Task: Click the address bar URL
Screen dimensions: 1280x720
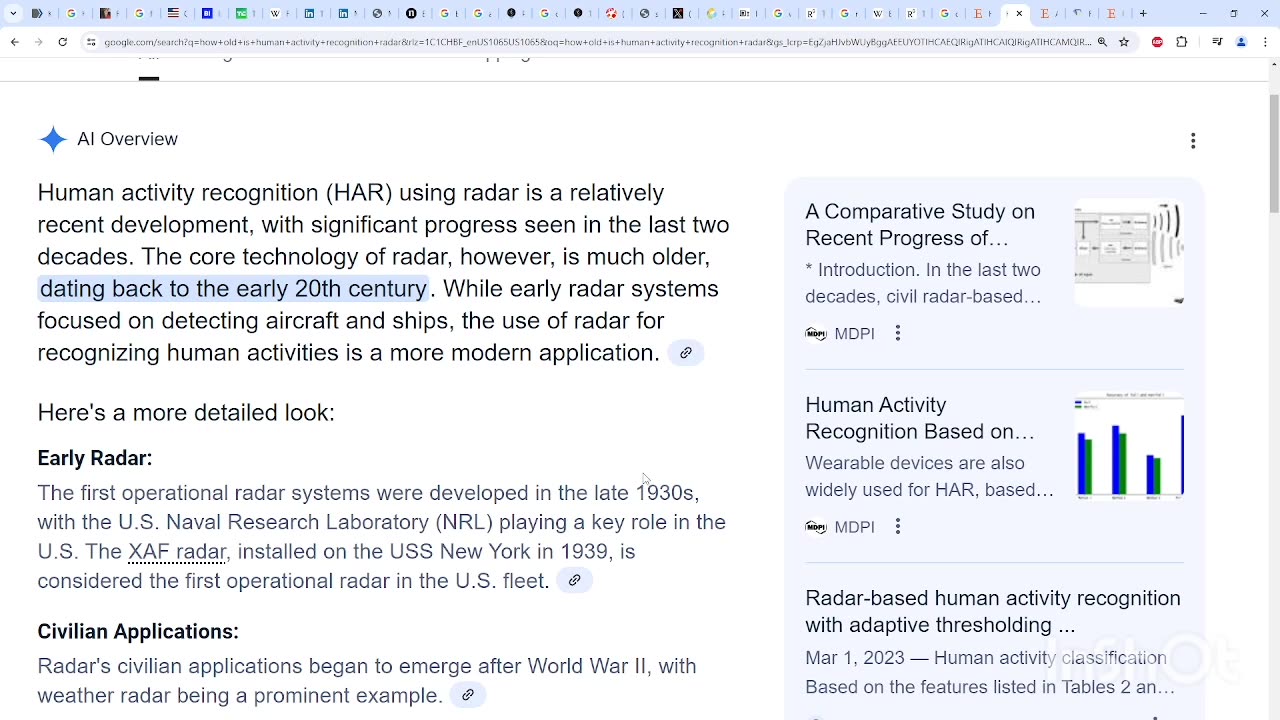Action: [x=597, y=42]
